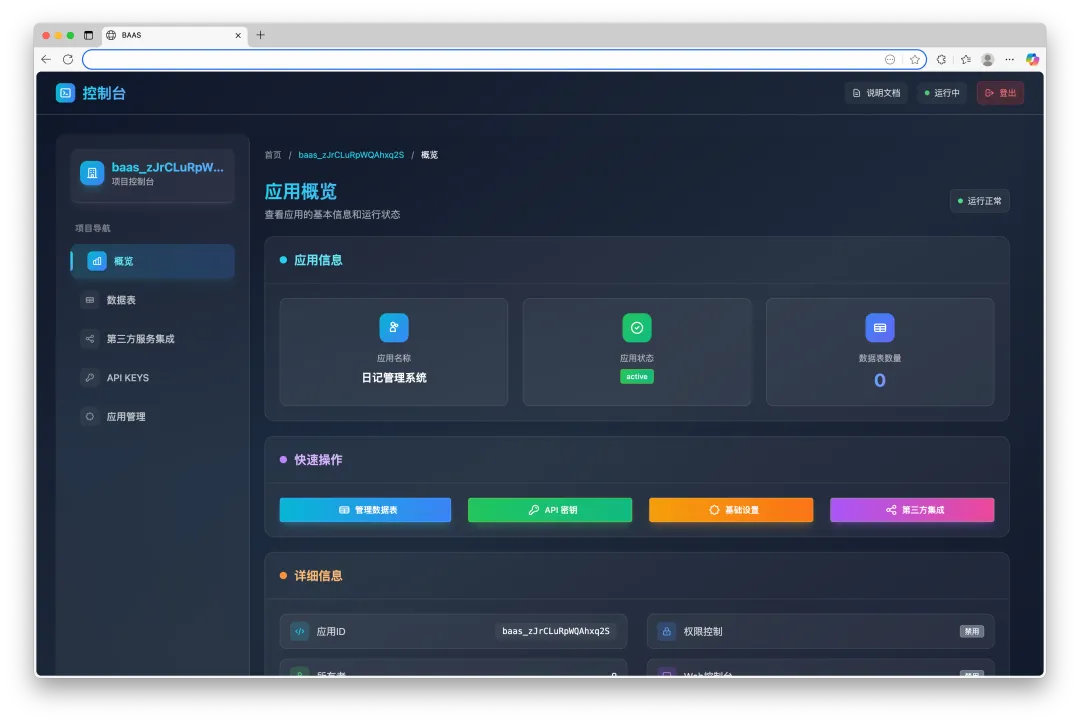Select API KEYS sidebar item
The width and height of the screenshot is (1080, 723).
point(153,377)
